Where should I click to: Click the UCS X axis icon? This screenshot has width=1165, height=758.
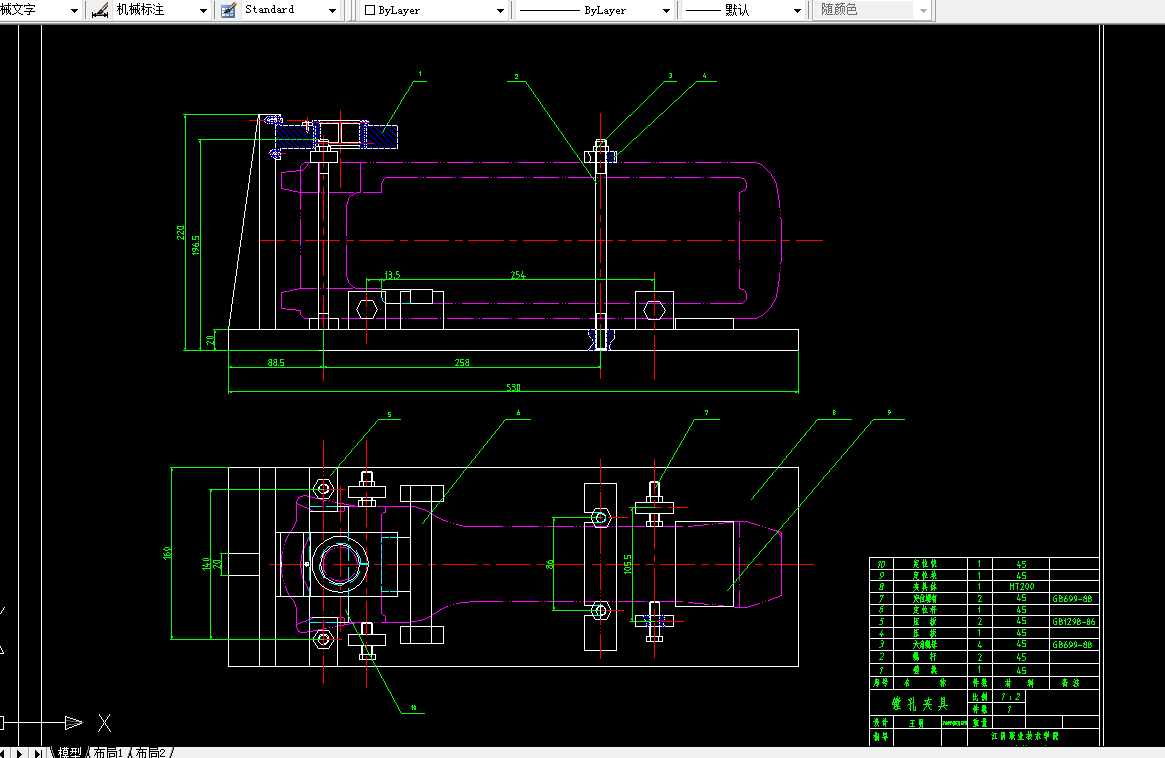104,722
